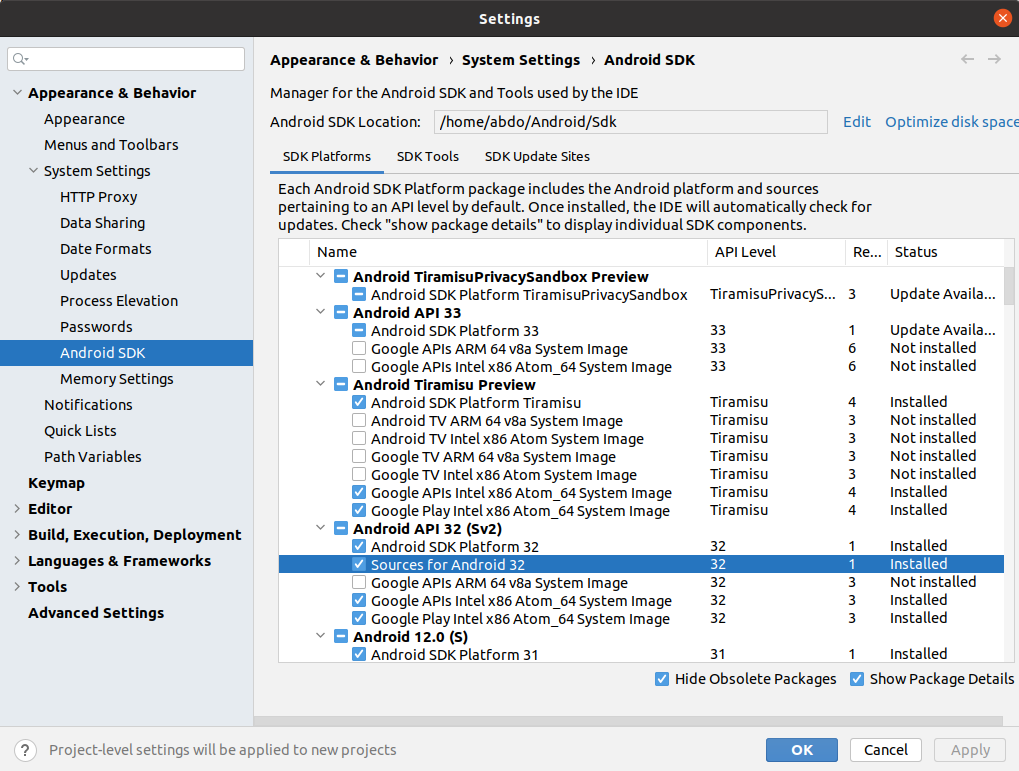Open Advanced Settings page
This screenshot has width=1019, height=771.
[96, 613]
